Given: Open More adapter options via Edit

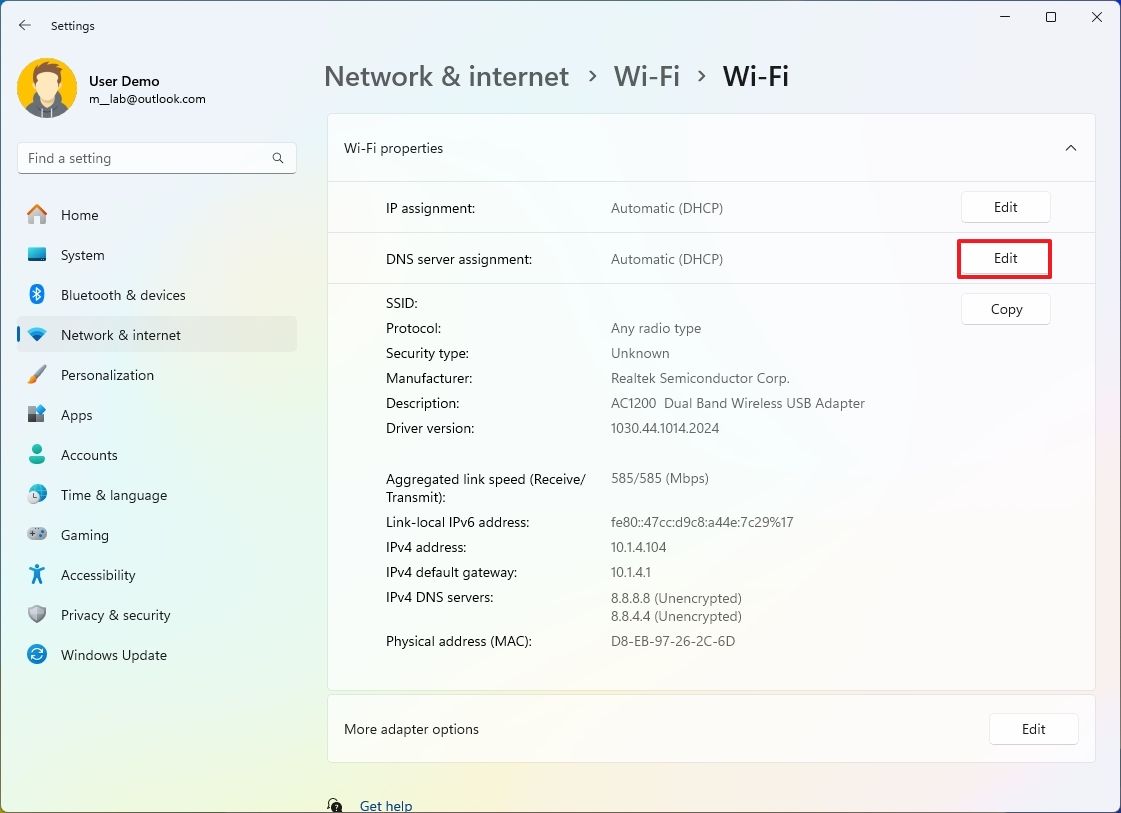Looking at the screenshot, I should 1033,729.
